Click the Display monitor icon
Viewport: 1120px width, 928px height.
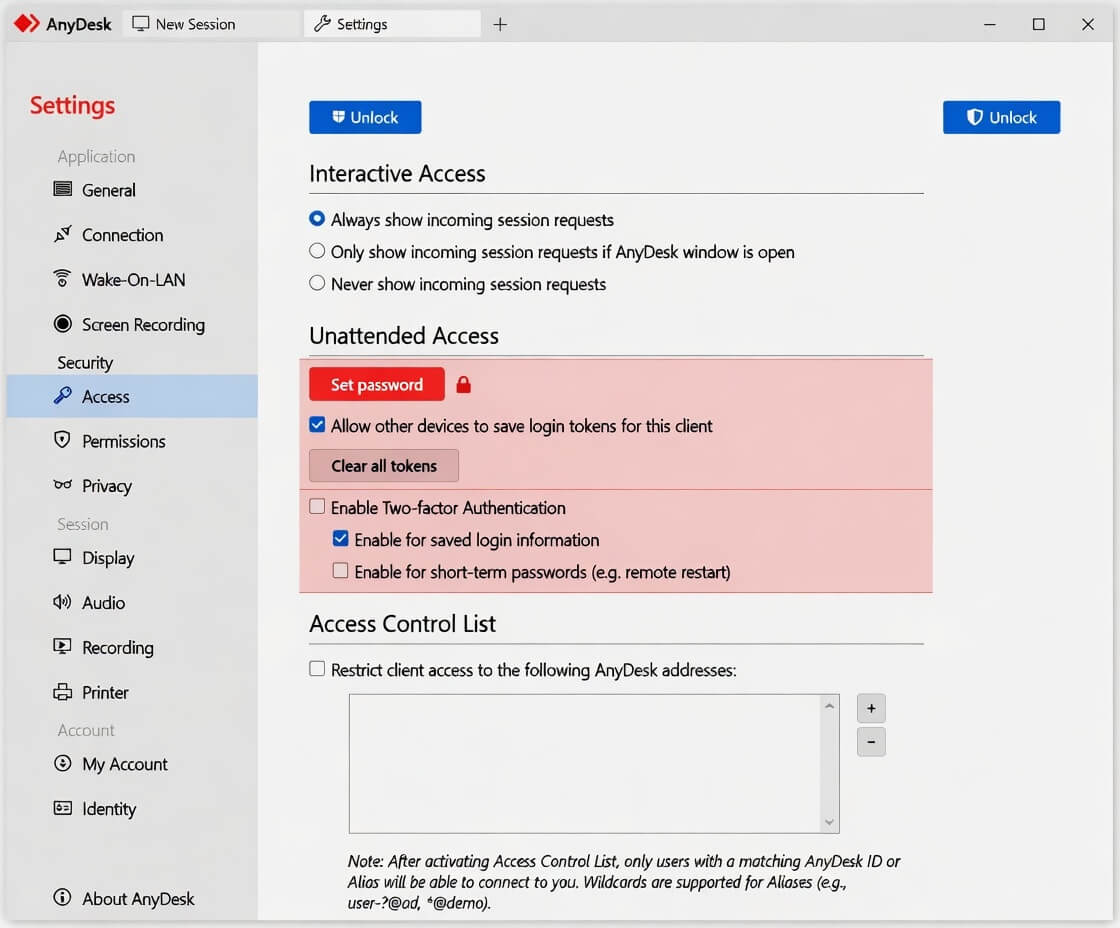(x=63, y=557)
